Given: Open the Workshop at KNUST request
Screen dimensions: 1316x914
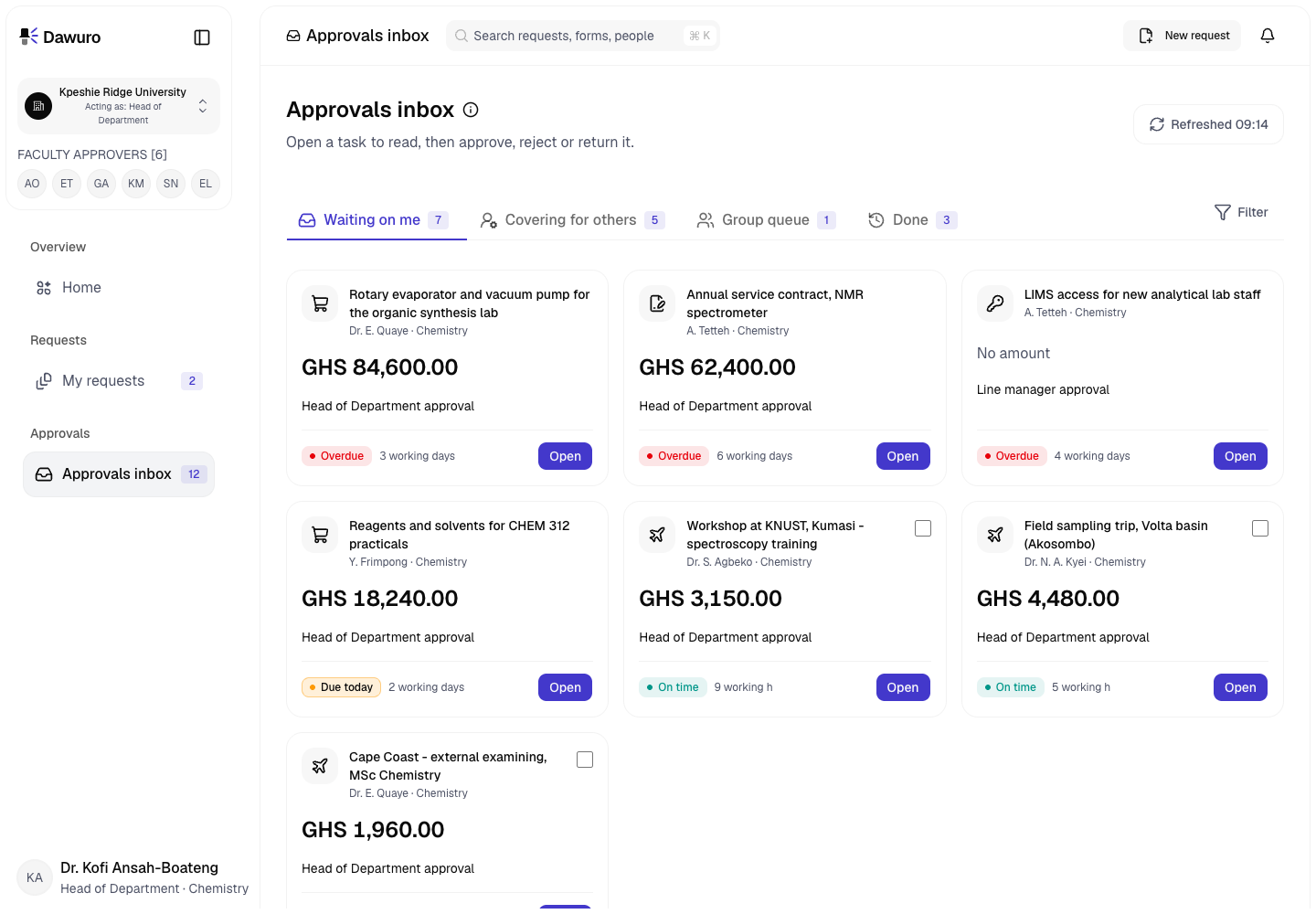Looking at the screenshot, I should click(903, 687).
